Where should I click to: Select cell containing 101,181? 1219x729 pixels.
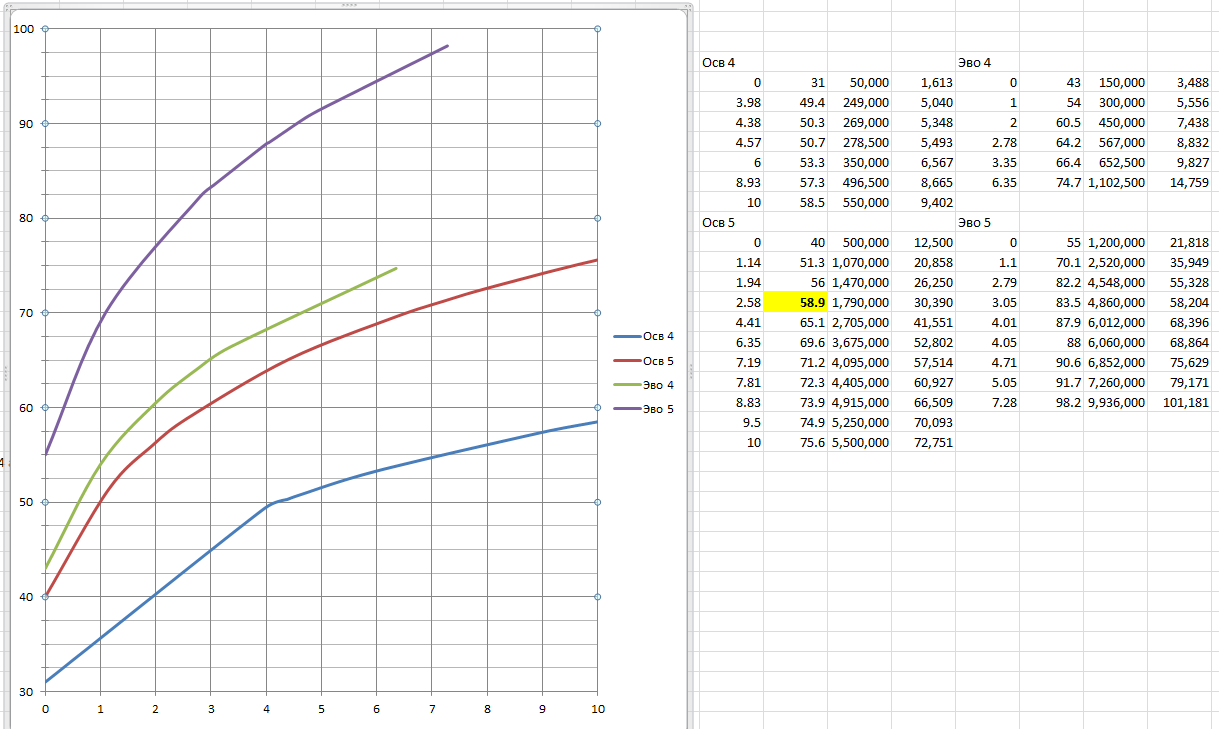click(1179, 402)
